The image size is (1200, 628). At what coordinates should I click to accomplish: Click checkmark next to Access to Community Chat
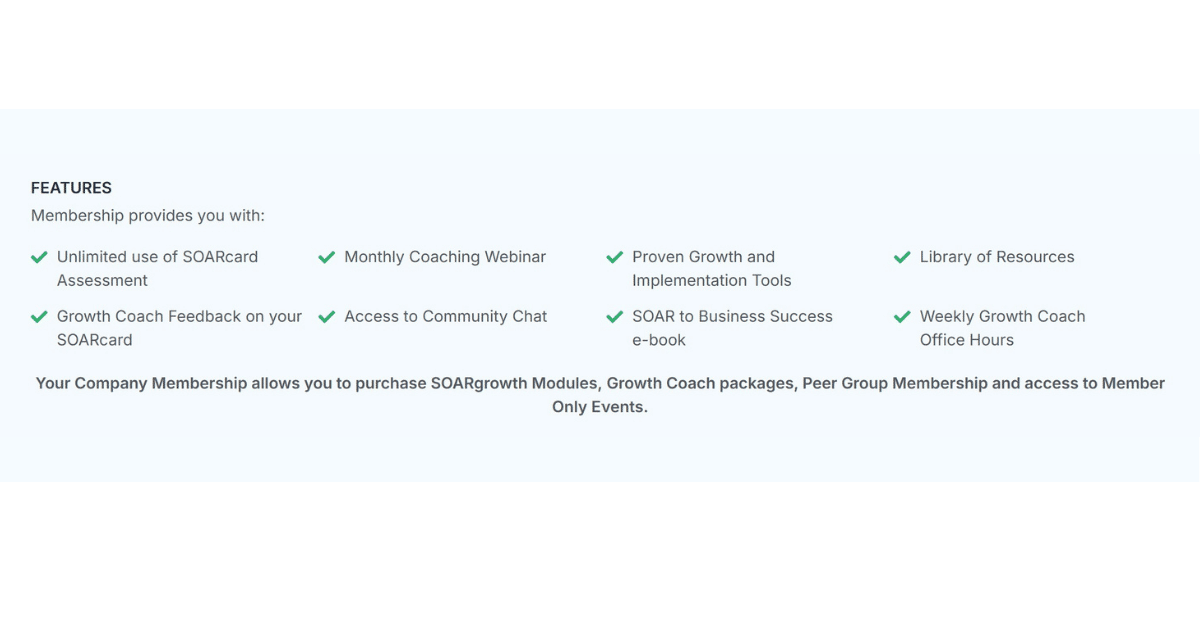(x=326, y=317)
